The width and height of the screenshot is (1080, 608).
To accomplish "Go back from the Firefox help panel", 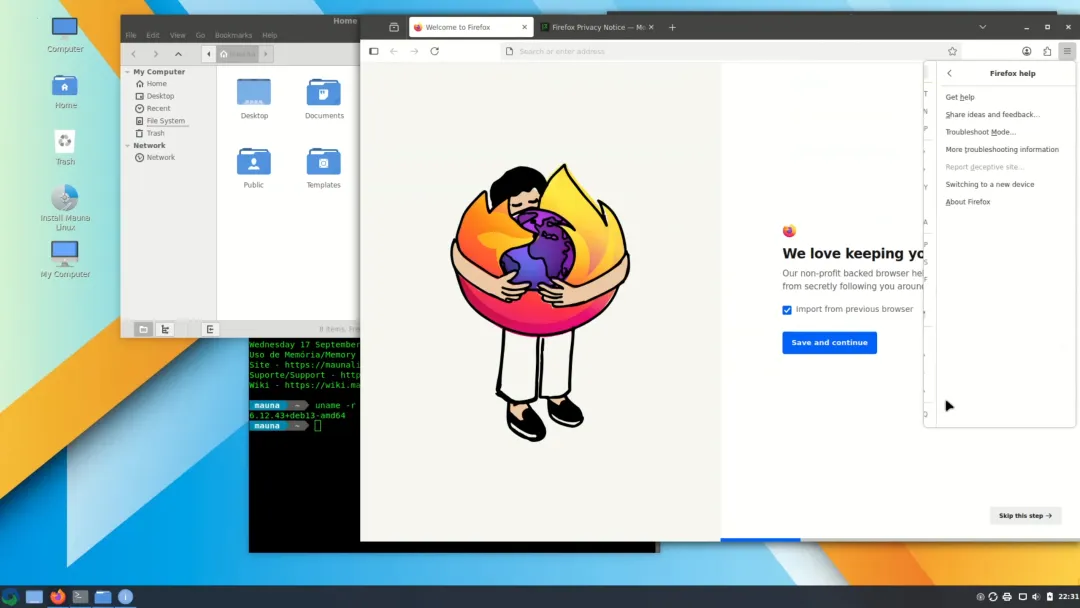I will tap(949, 73).
